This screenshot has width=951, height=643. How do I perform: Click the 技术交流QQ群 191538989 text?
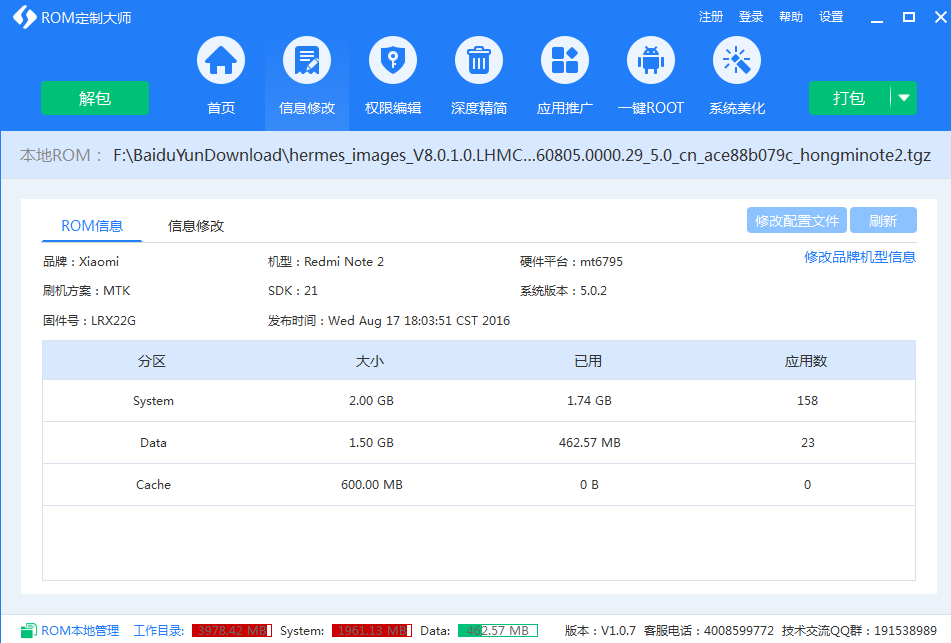[x=859, y=631]
